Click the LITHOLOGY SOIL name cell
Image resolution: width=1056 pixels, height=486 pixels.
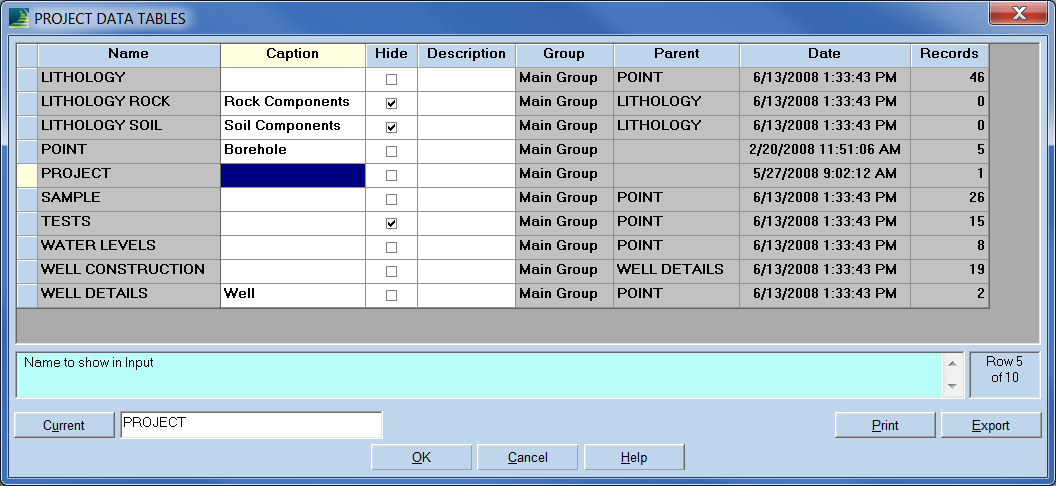[129, 127]
